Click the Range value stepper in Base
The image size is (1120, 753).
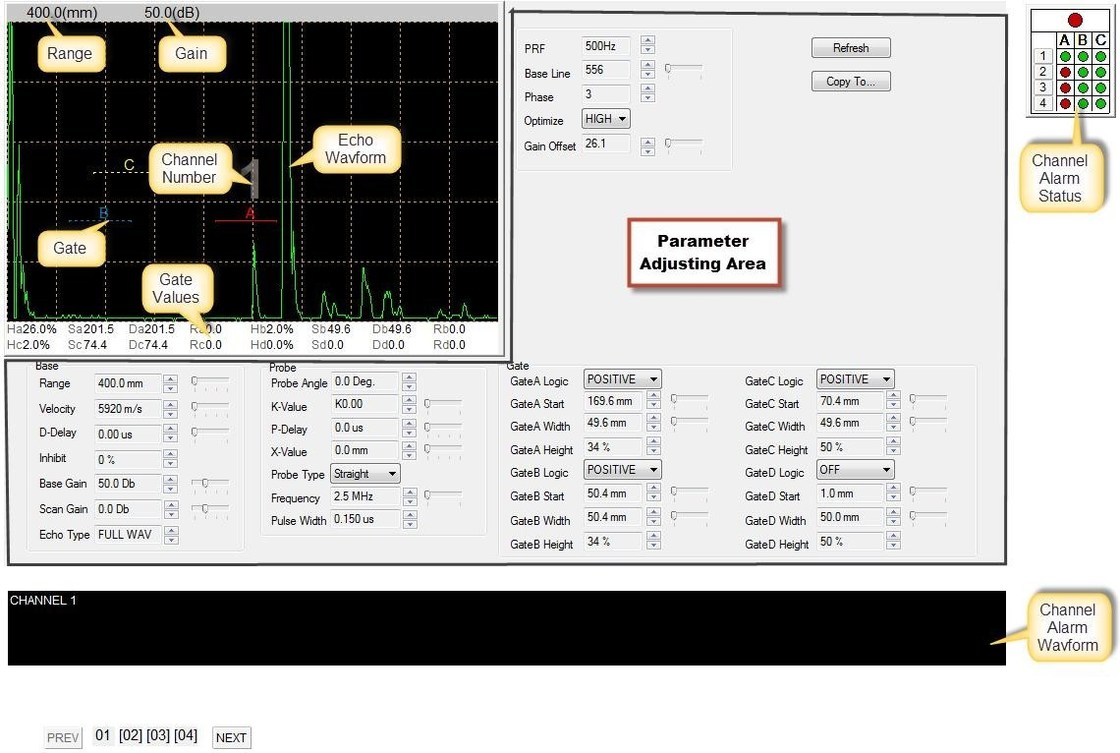click(x=171, y=383)
